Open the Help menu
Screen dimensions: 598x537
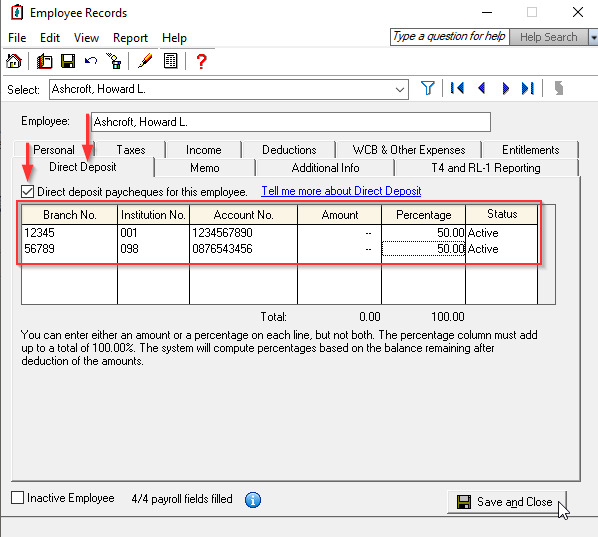click(x=174, y=38)
